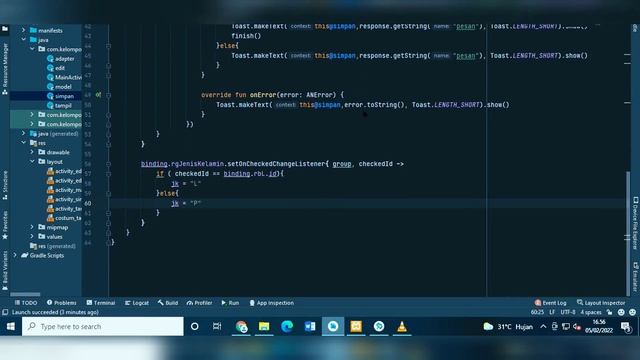Fold the onError function using gutter marker

pyautogui.click(x=109, y=95)
